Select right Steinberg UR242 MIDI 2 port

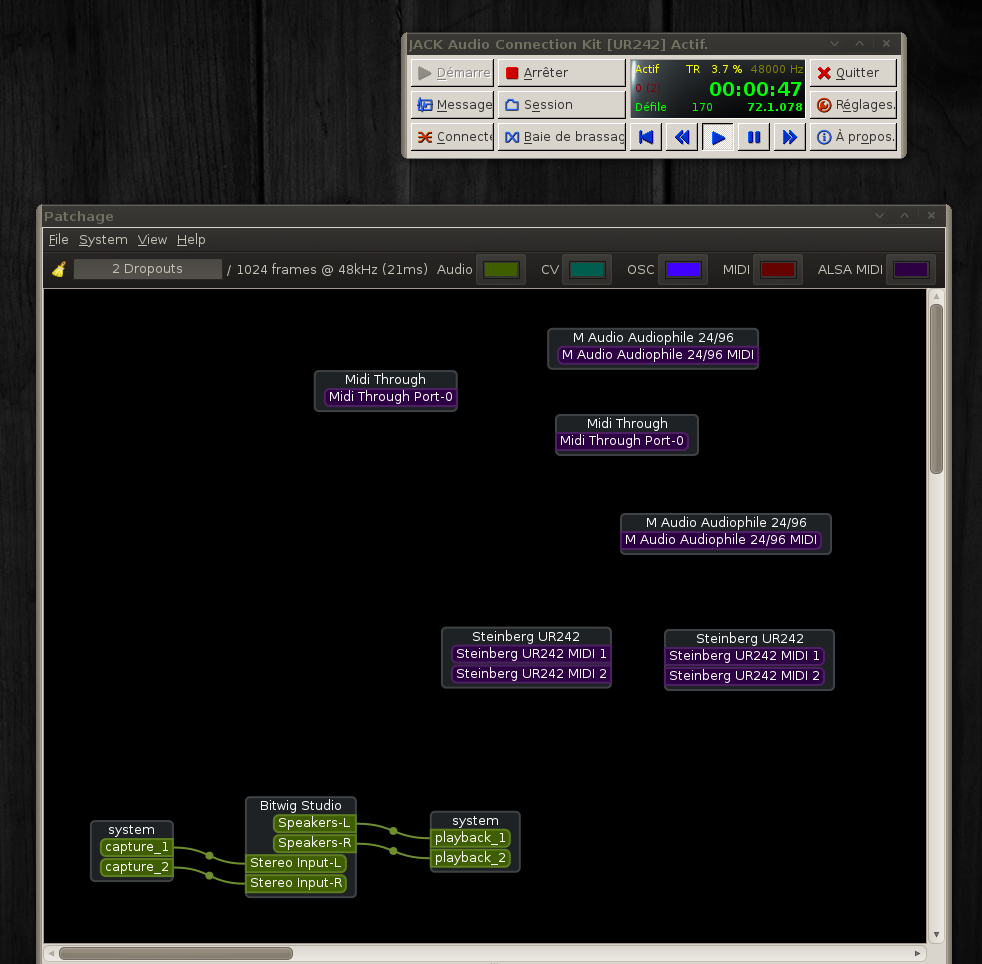(744, 676)
